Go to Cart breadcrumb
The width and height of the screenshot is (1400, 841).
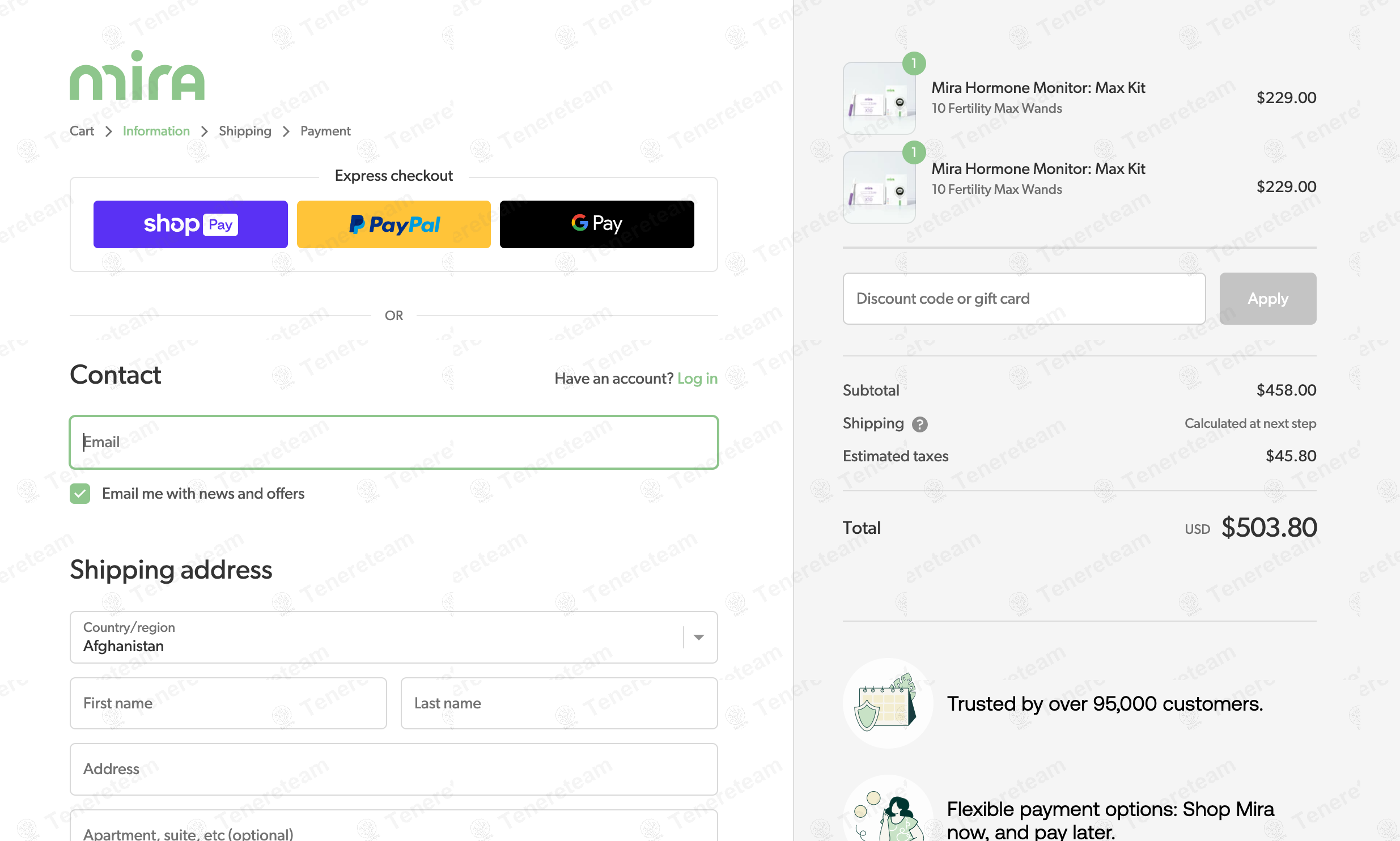pos(82,131)
